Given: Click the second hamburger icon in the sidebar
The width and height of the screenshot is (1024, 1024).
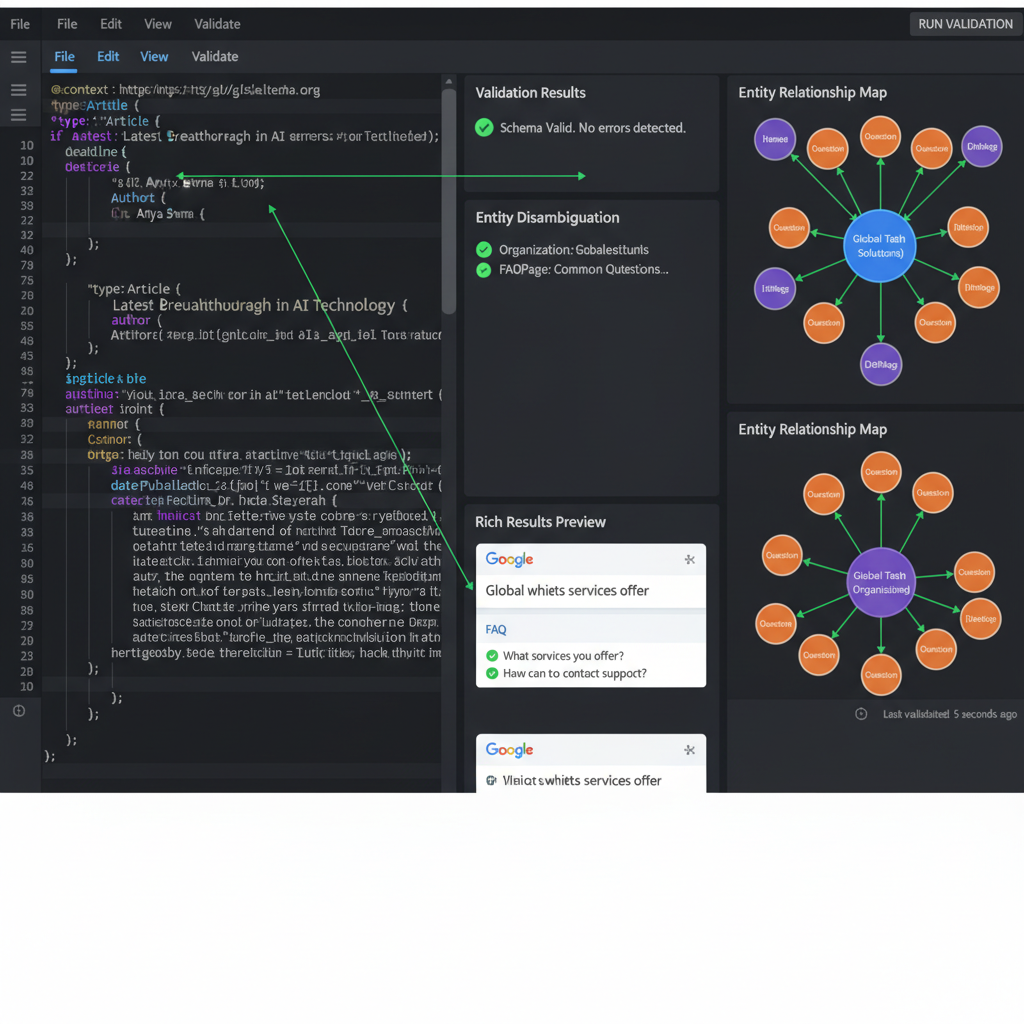Looking at the screenshot, I should click(18, 91).
